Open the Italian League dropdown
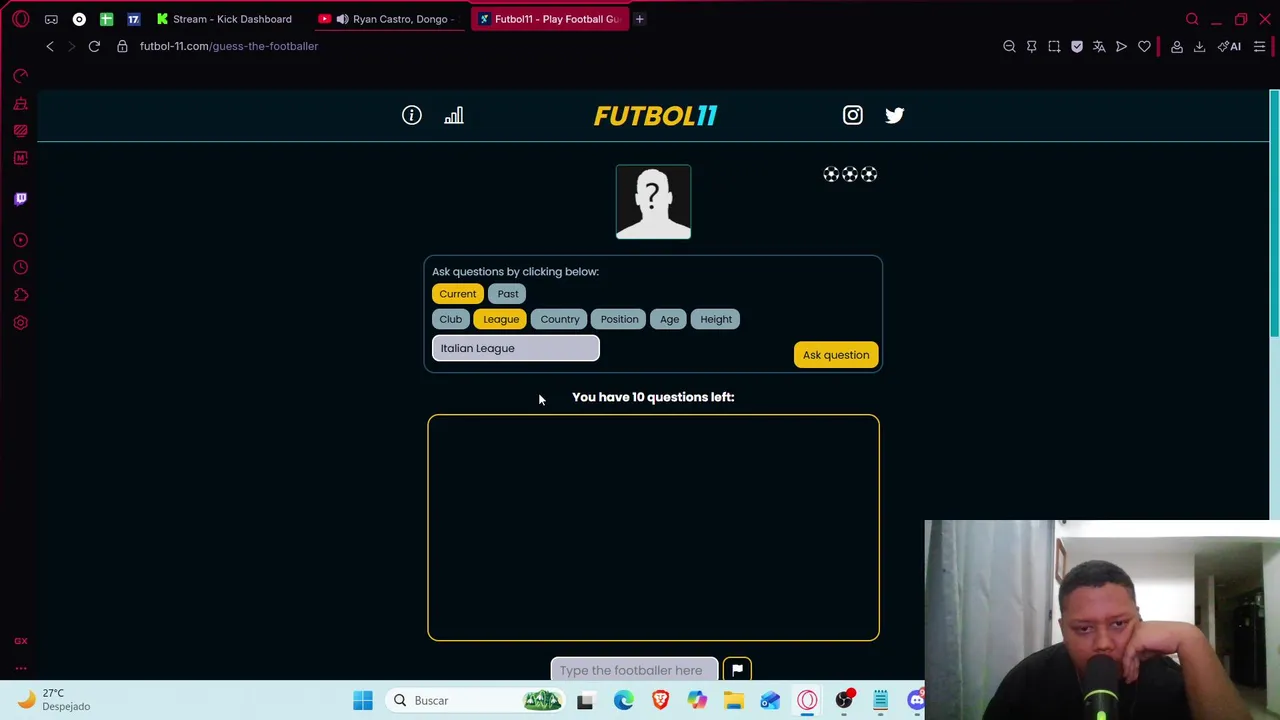The width and height of the screenshot is (1280, 720). 516,348
